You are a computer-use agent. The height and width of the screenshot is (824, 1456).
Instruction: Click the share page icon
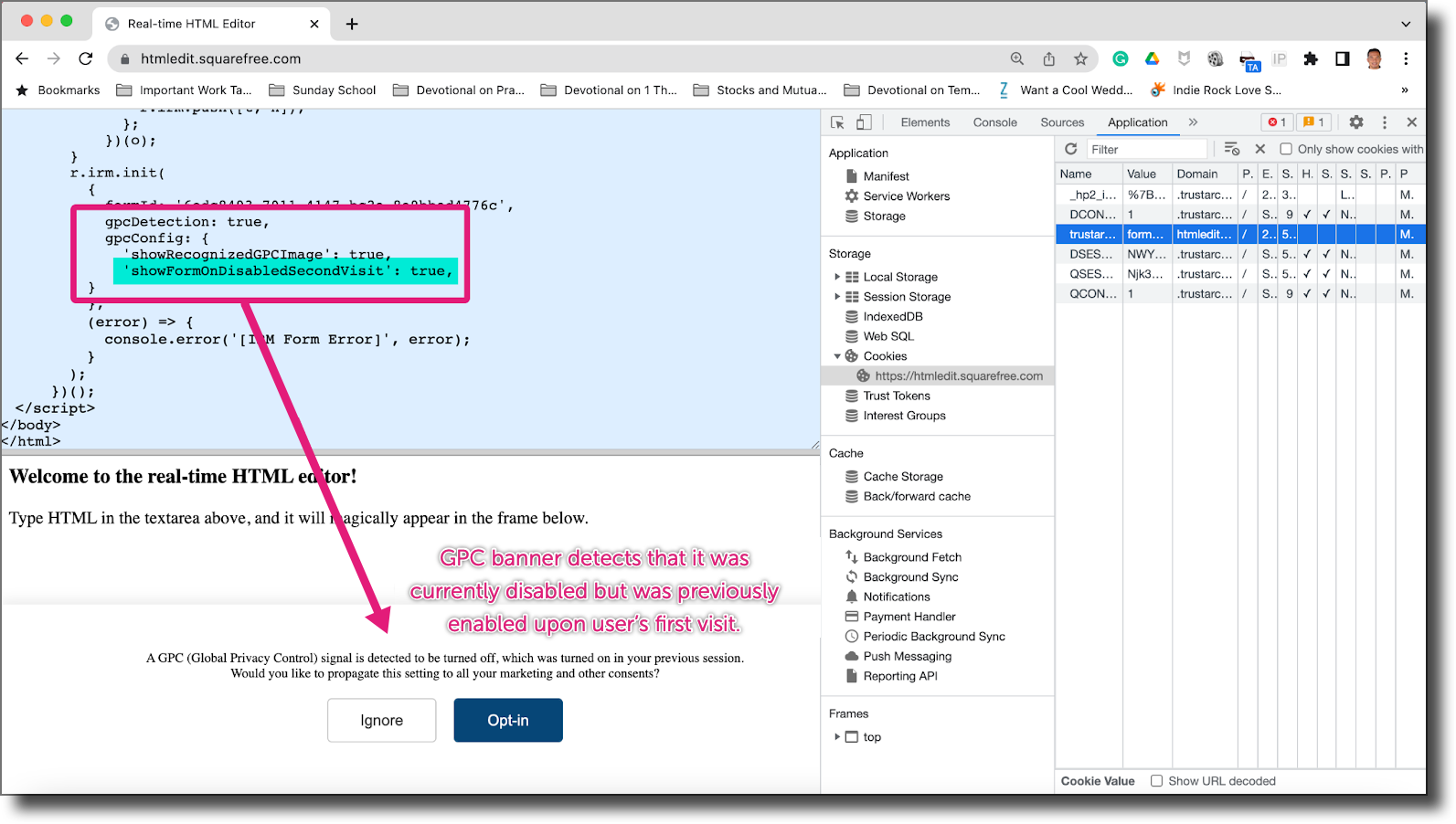pyautogui.click(x=1049, y=58)
